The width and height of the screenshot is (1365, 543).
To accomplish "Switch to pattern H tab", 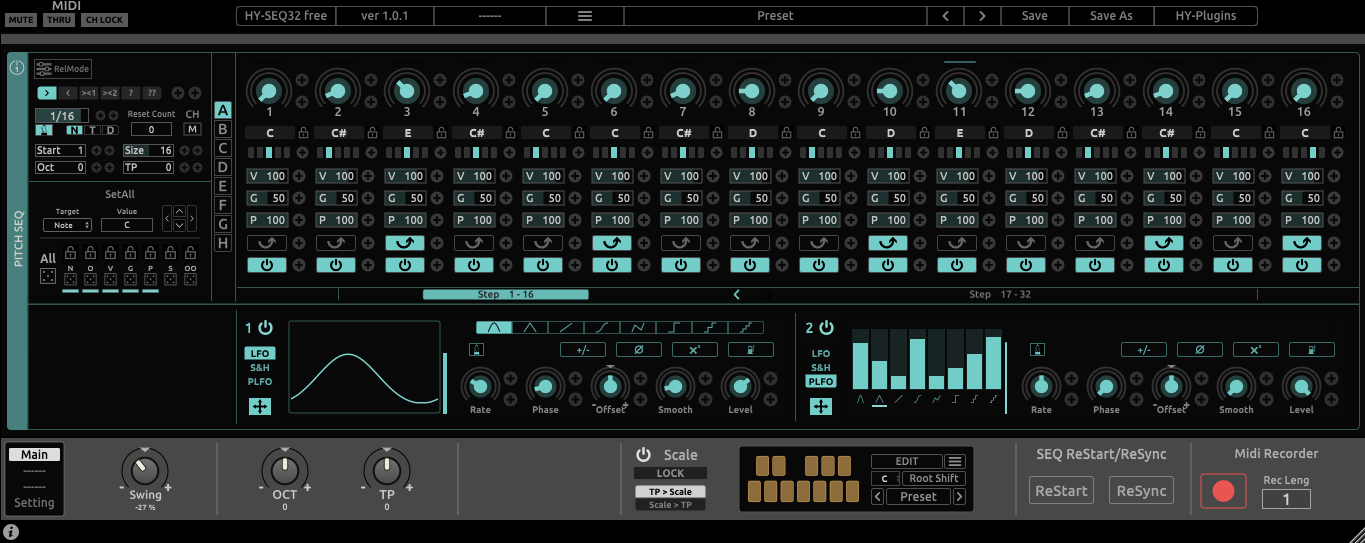I will coord(223,243).
